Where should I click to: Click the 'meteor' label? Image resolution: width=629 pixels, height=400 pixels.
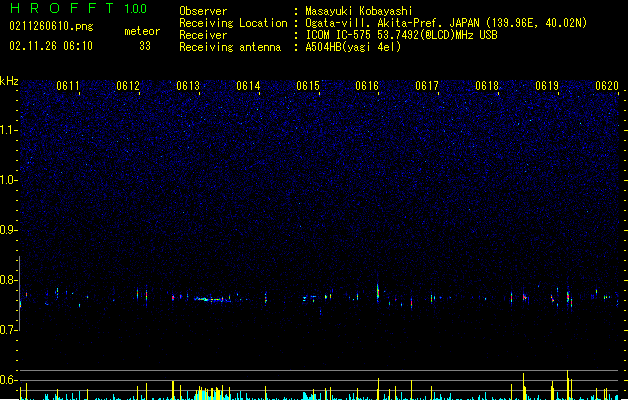click(x=142, y=31)
